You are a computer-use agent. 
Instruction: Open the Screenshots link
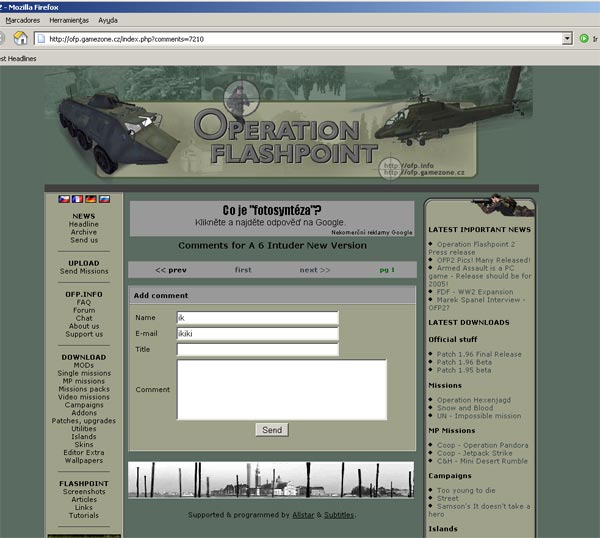click(x=84, y=492)
